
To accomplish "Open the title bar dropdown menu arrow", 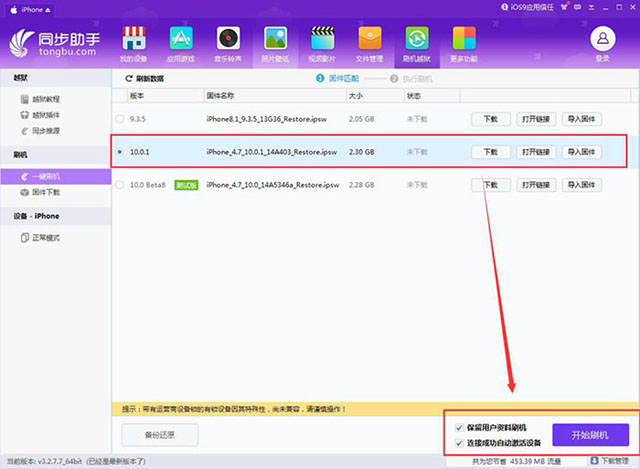I will 591,7.
